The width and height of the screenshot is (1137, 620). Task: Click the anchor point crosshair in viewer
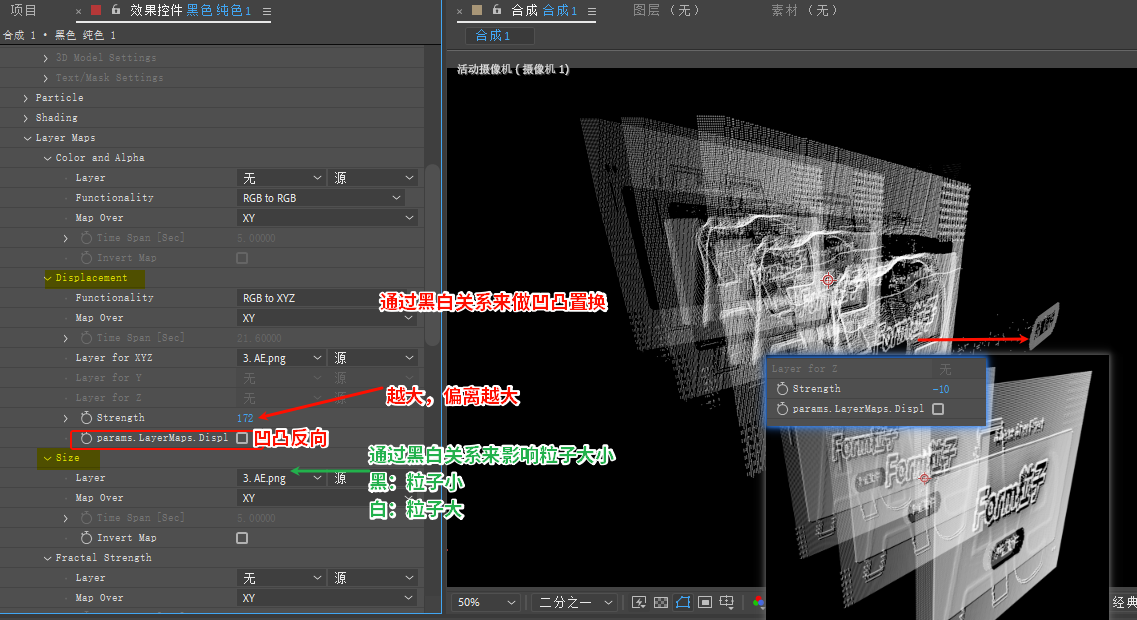828,280
